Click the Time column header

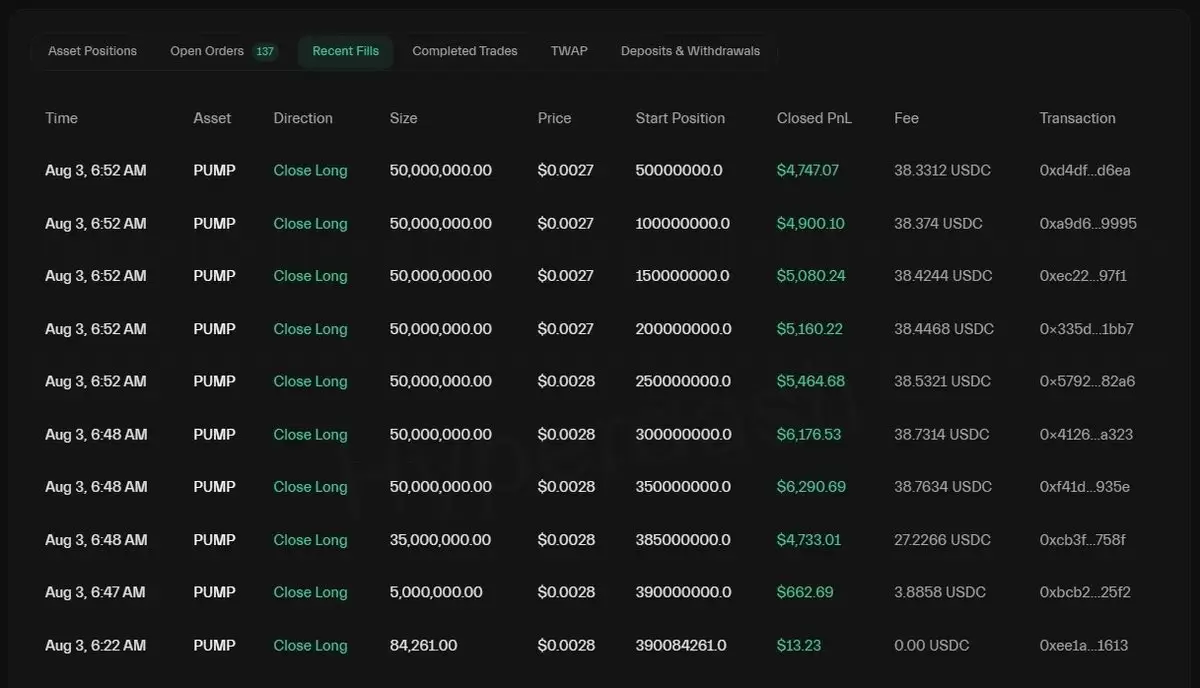(x=61, y=118)
